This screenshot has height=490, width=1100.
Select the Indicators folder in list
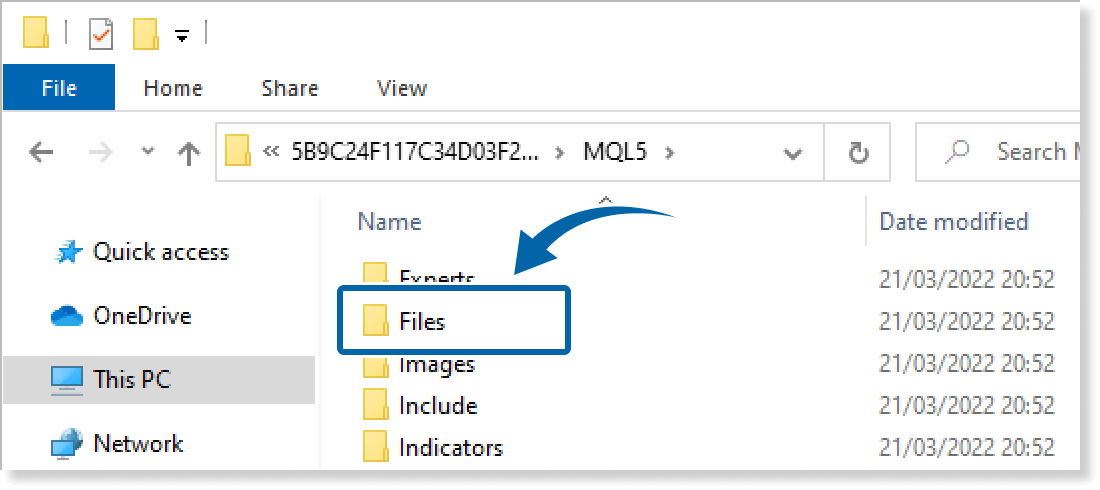point(450,447)
